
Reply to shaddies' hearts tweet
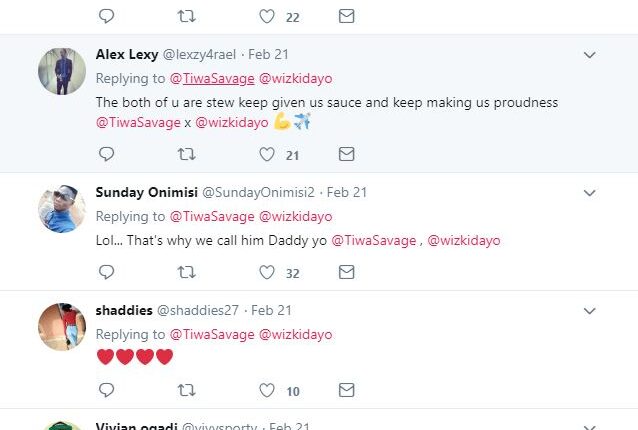pyautogui.click(x=107, y=390)
